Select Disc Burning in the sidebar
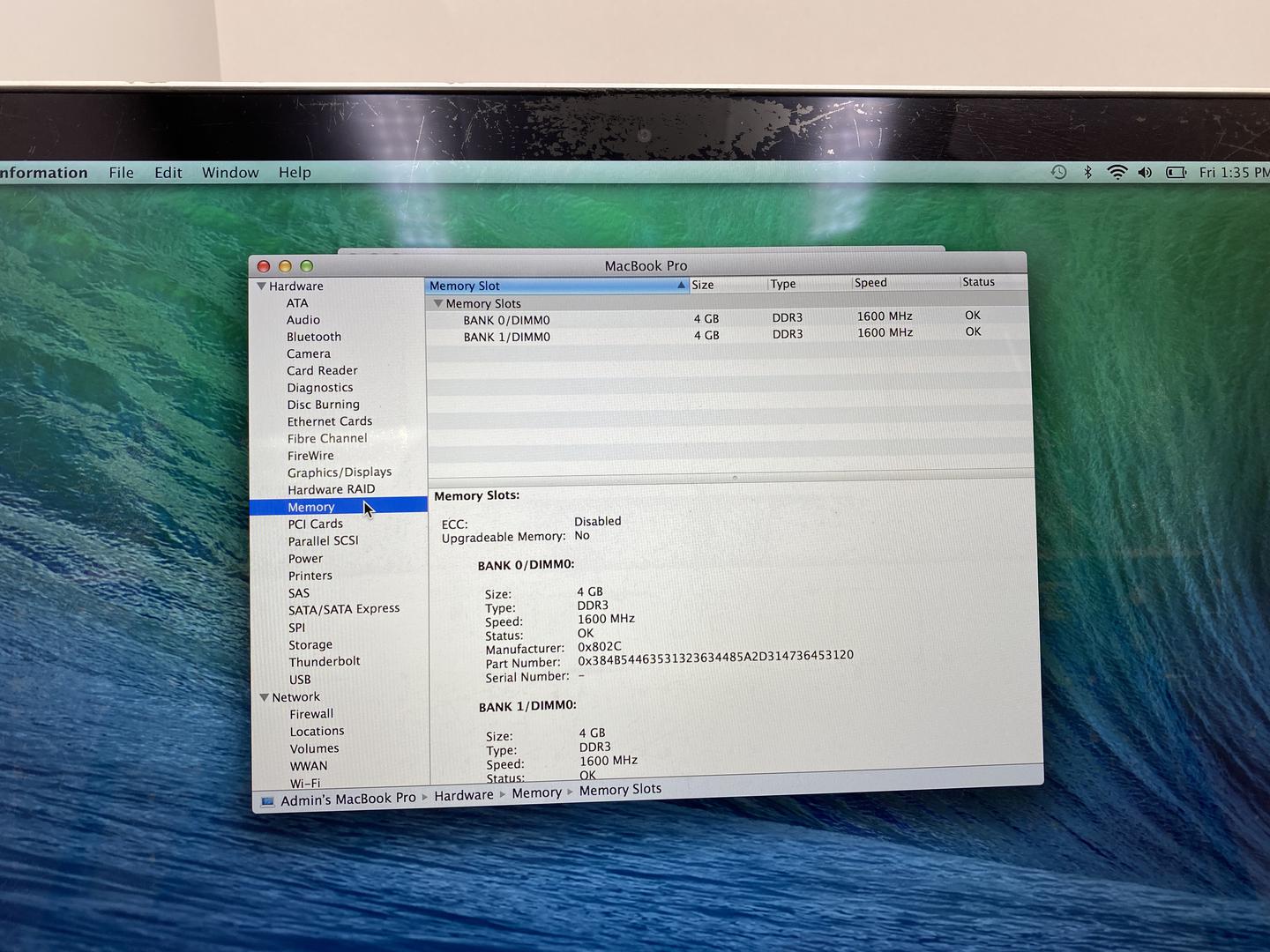Image resolution: width=1270 pixels, height=952 pixels. 324,405
